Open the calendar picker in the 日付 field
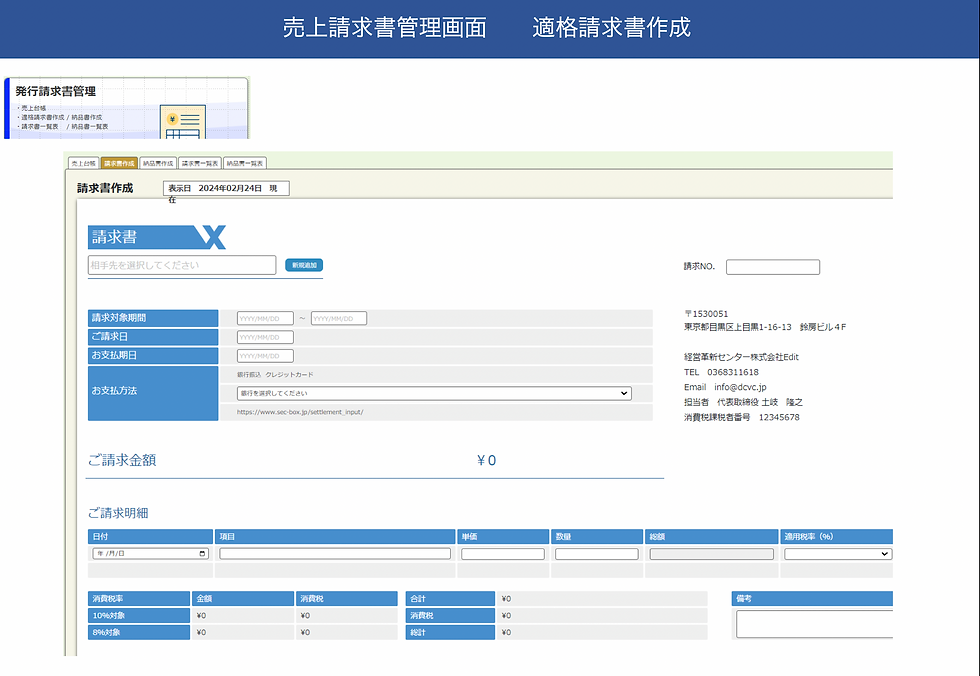This screenshot has height=676, width=980. 202,554
